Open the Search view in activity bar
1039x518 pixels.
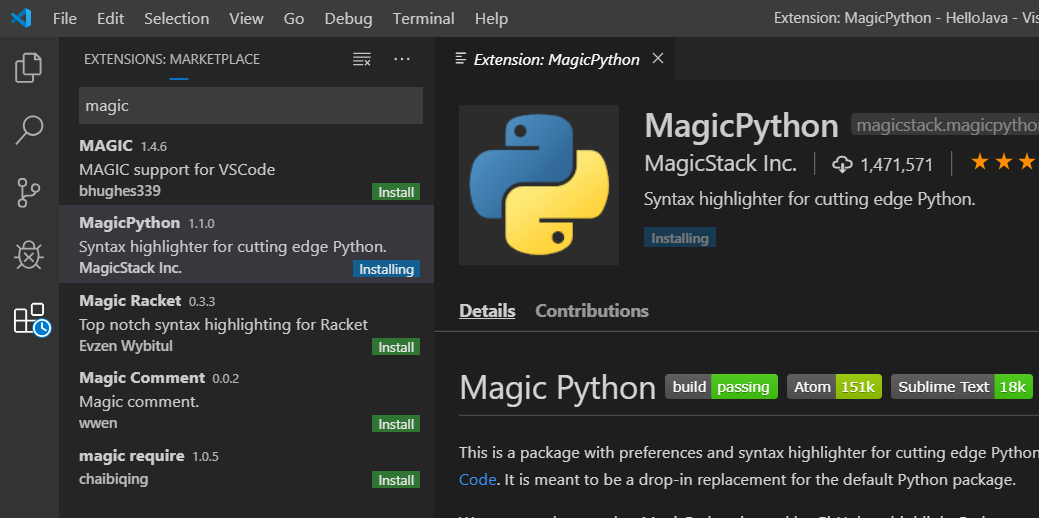28,130
